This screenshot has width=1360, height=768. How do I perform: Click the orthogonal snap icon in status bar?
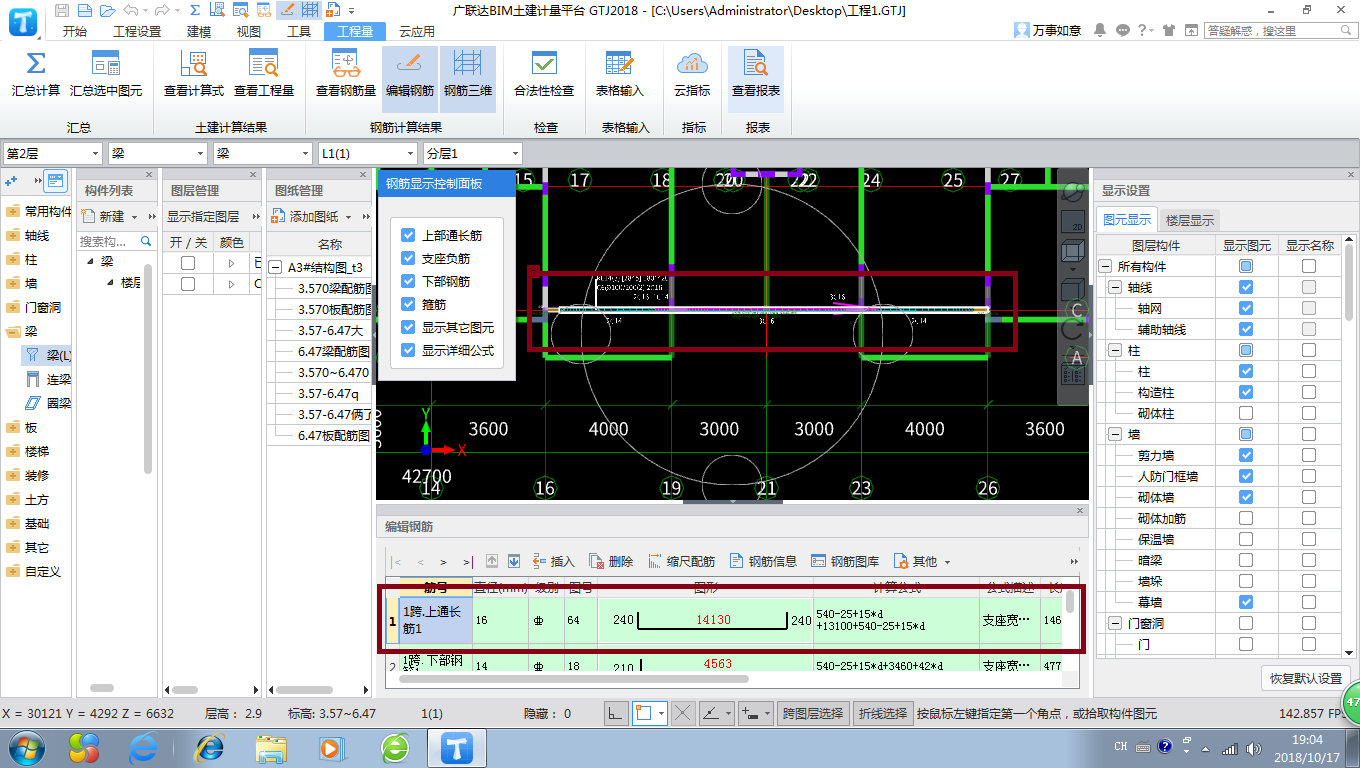coord(616,713)
